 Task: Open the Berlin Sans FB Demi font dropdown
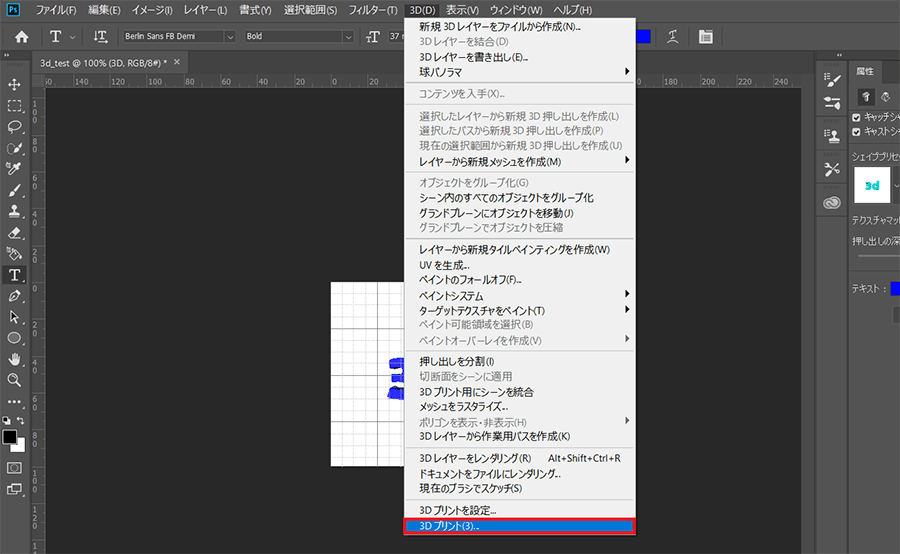pyautogui.click(x=230, y=37)
